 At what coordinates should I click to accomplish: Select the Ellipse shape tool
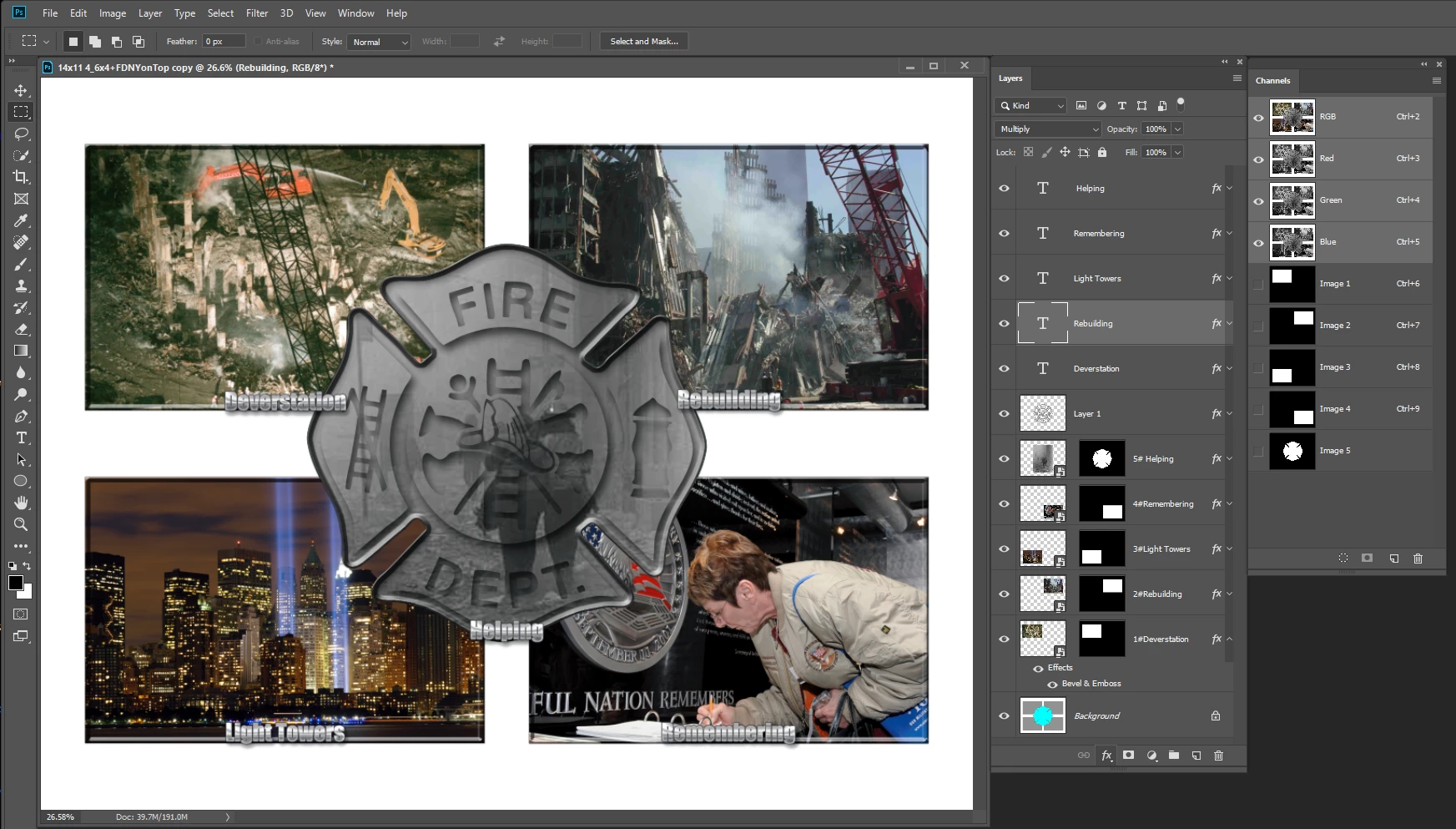[21, 481]
